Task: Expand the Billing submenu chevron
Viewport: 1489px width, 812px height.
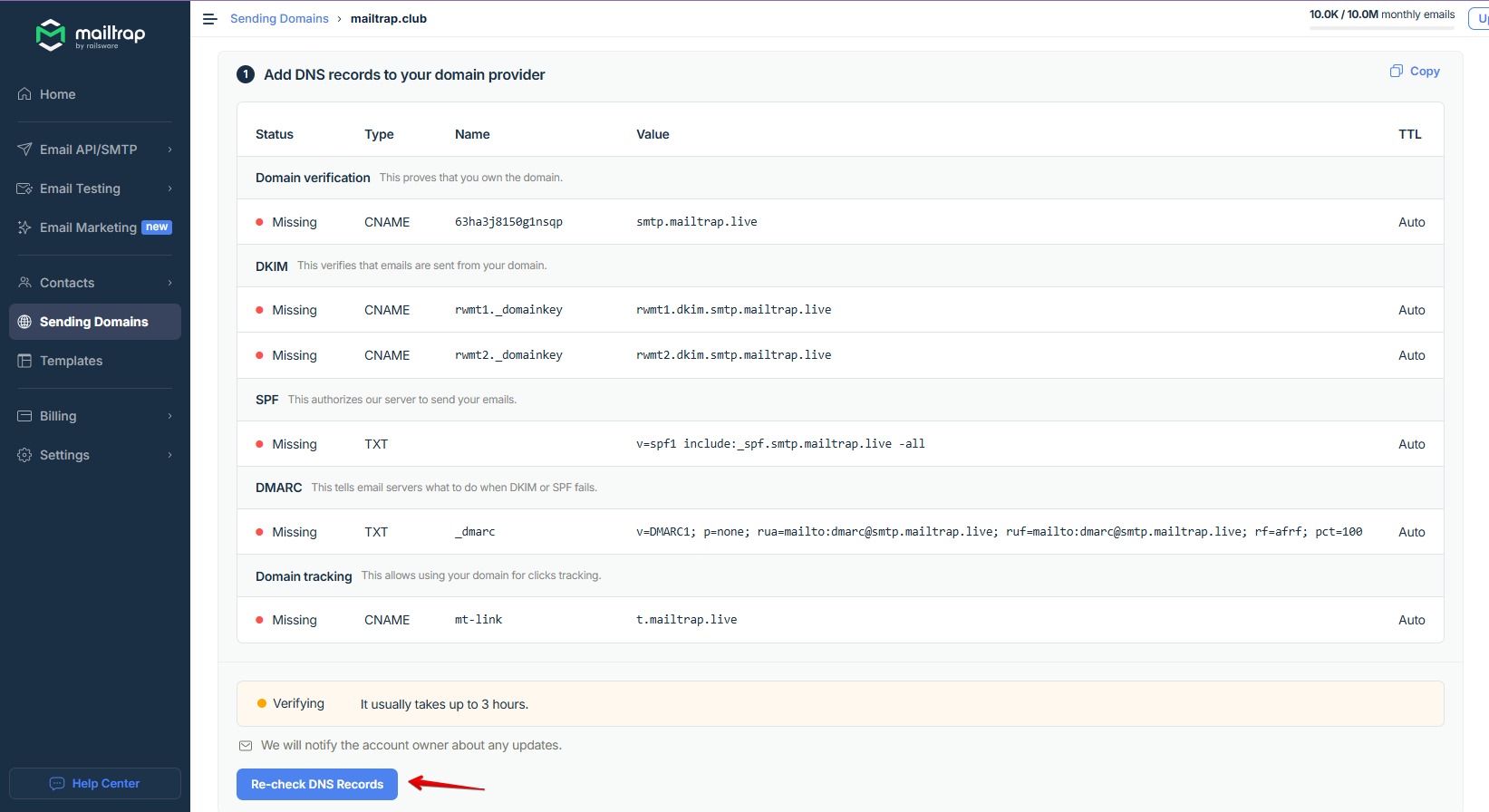Action: (x=169, y=416)
